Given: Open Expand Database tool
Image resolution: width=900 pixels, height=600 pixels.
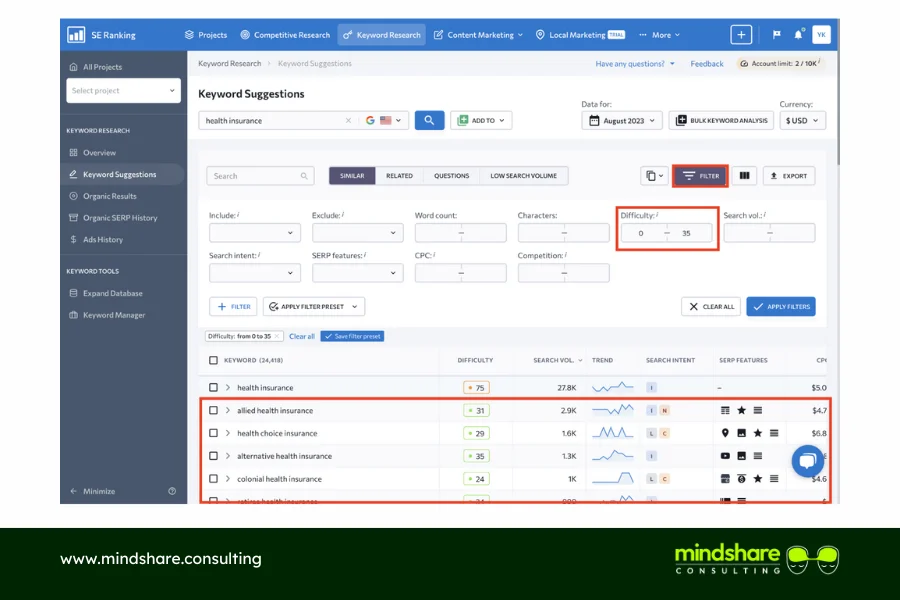Looking at the screenshot, I should [x=112, y=293].
